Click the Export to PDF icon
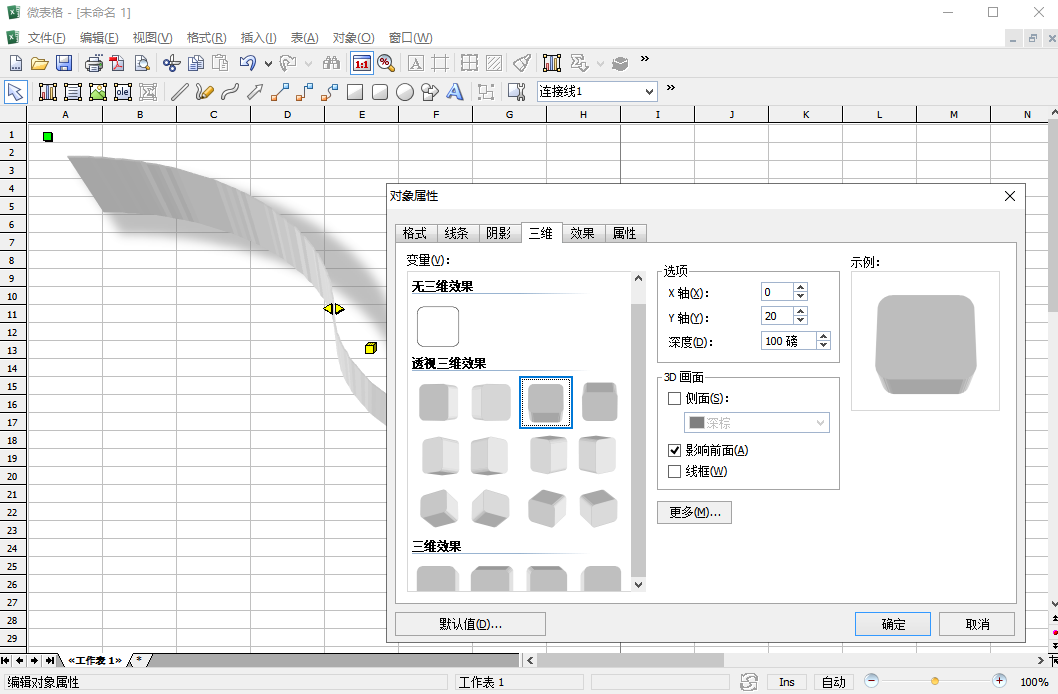Screen dimensions: 1058x694 pos(119,61)
